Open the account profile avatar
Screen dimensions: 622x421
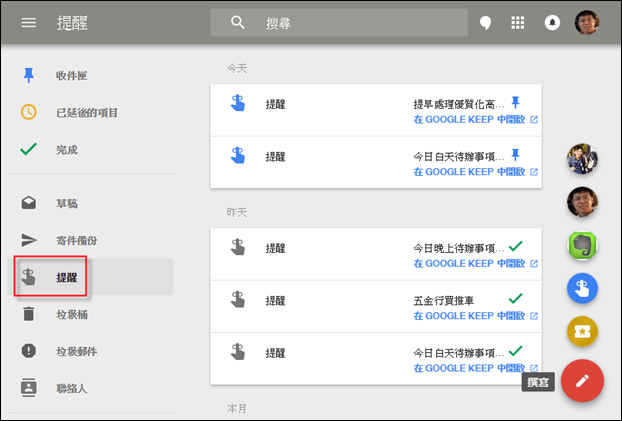(x=587, y=23)
